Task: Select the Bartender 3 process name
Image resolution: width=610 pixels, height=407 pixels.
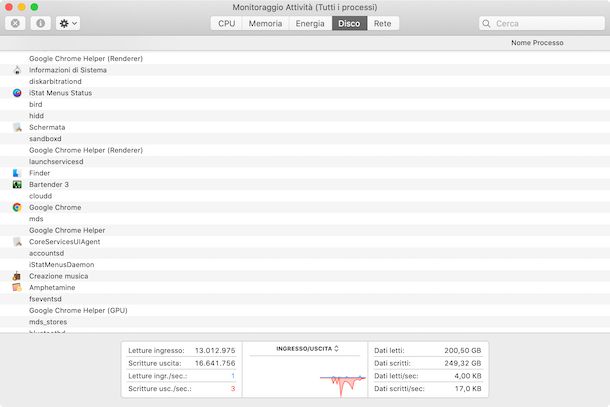Action: [49, 184]
